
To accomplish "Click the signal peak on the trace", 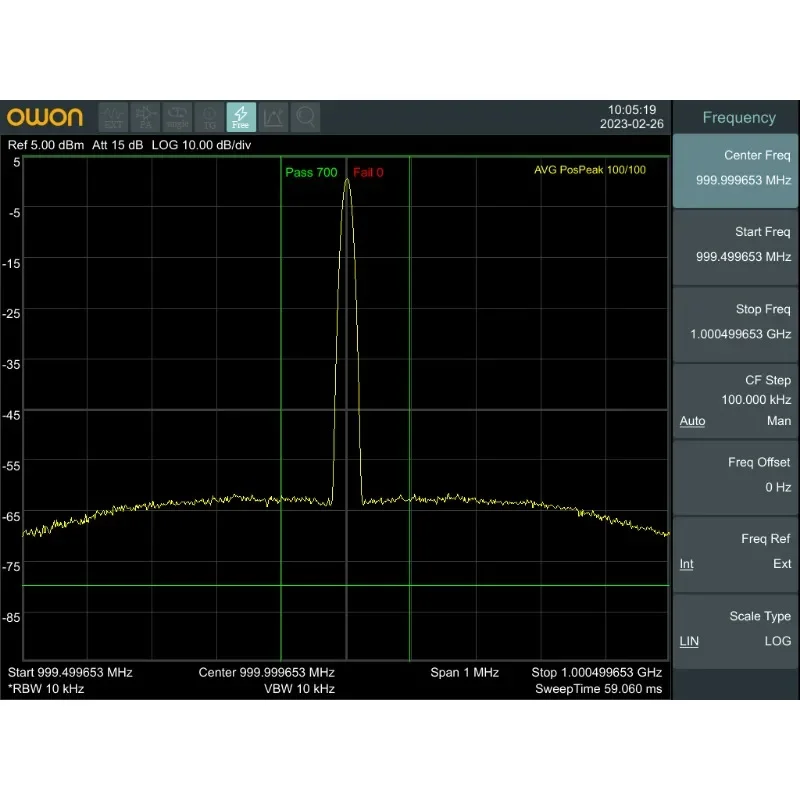I will click(347, 181).
